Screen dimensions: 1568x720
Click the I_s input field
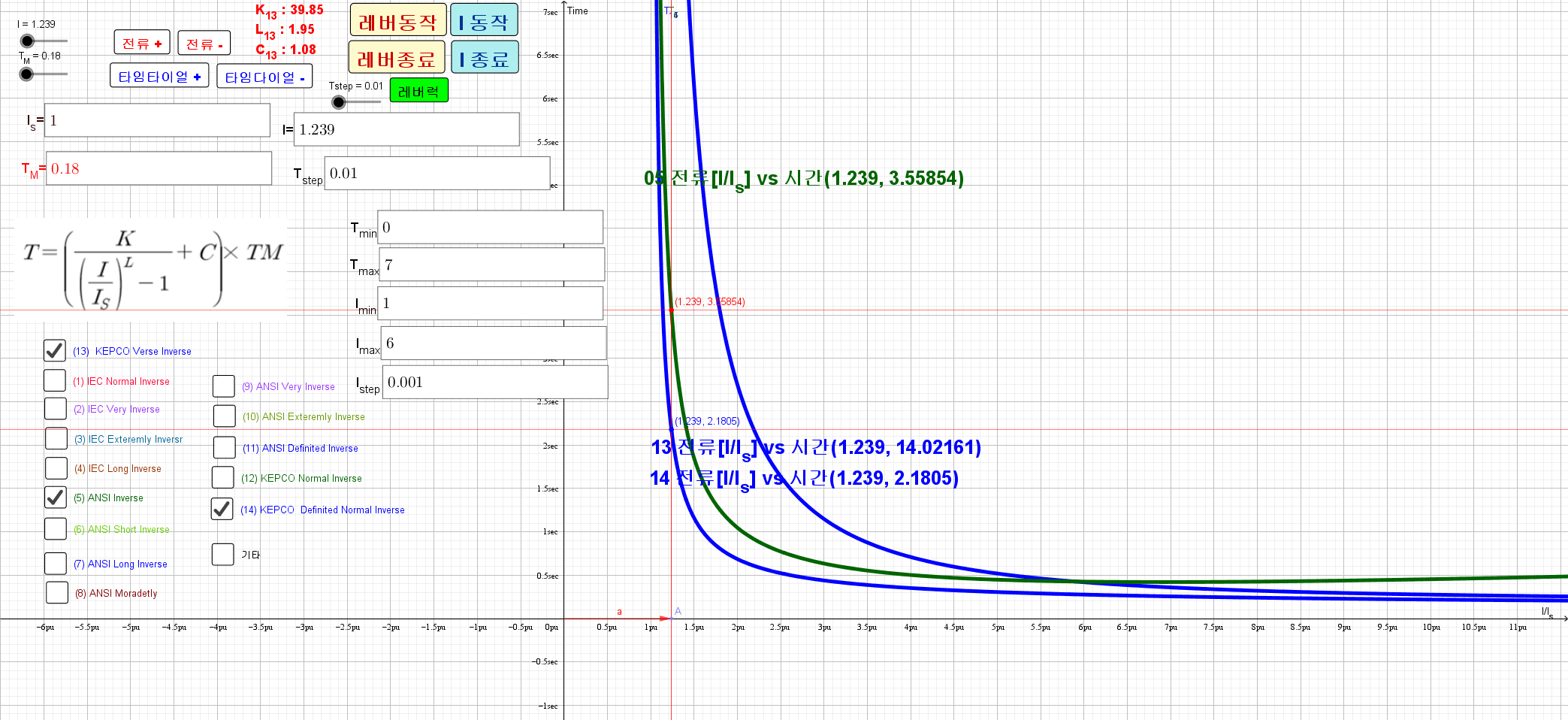157,120
